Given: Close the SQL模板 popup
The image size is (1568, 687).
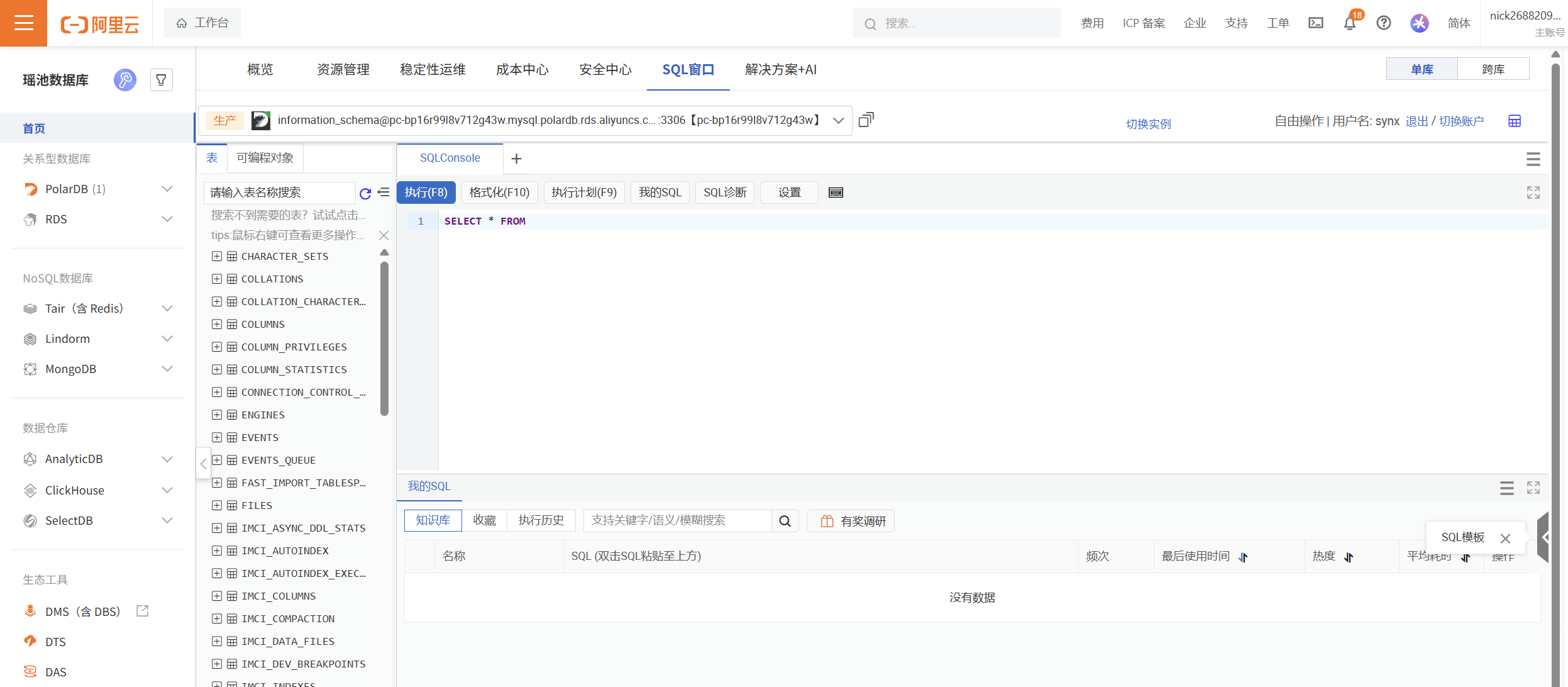Looking at the screenshot, I should coord(1505,539).
